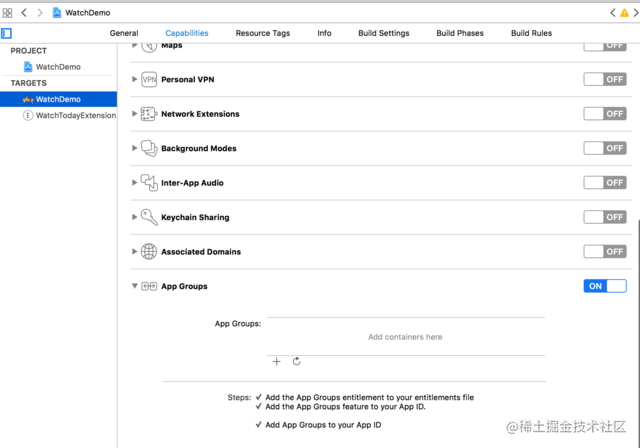Image resolution: width=640 pixels, height=448 pixels.
Task: Open the Build Rules tab
Action: 531,33
